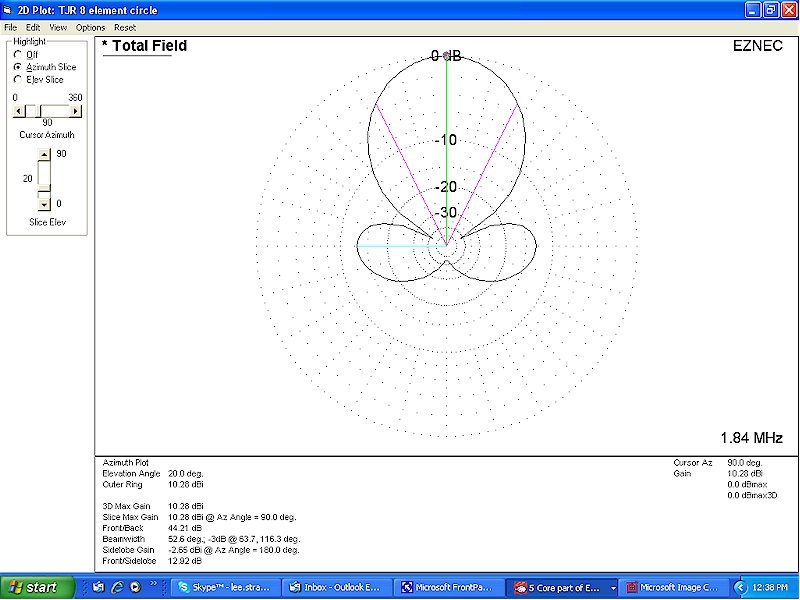The width and height of the screenshot is (800, 600).
Task: Click the Cursor Azimuth slider left arrow
Action: coord(18,110)
